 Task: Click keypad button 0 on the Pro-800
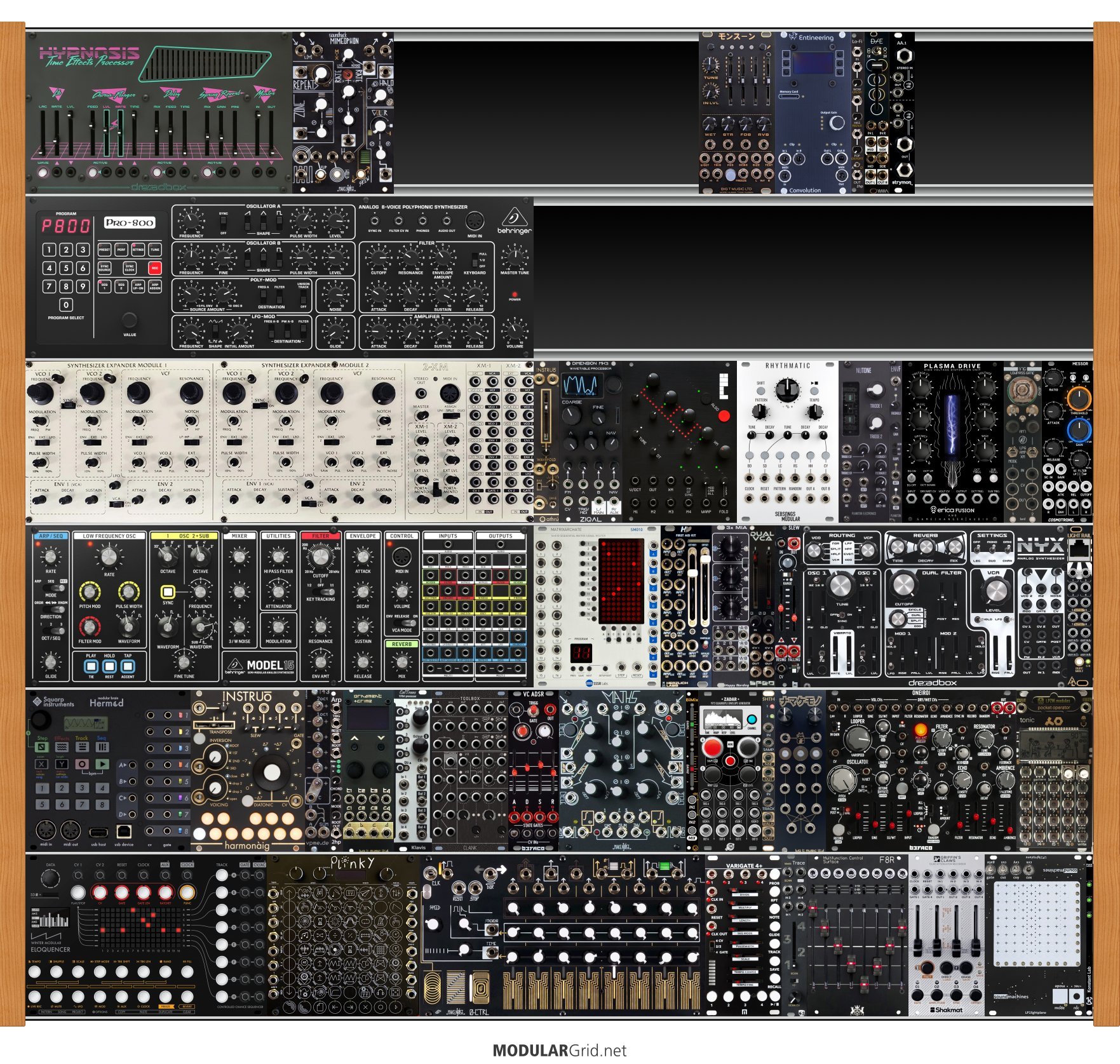tap(66, 305)
